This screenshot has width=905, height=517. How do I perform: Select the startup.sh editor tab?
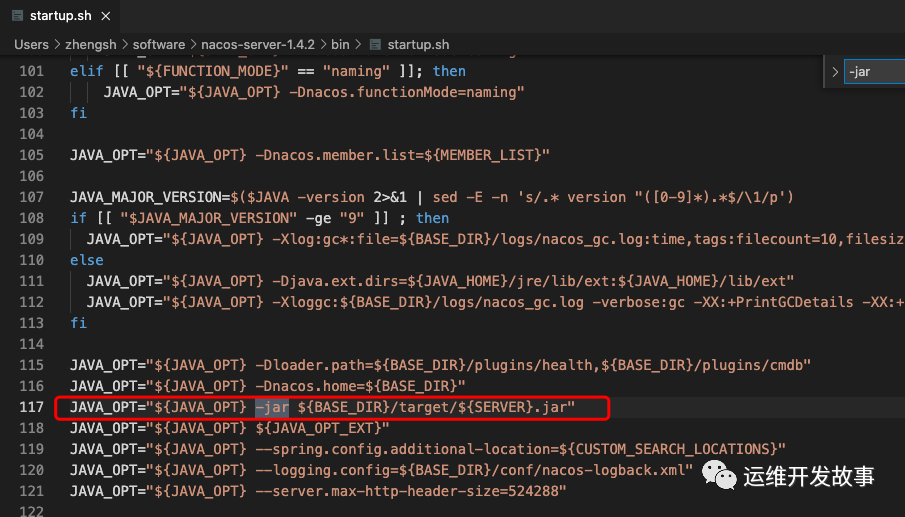click(x=60, y=16)
